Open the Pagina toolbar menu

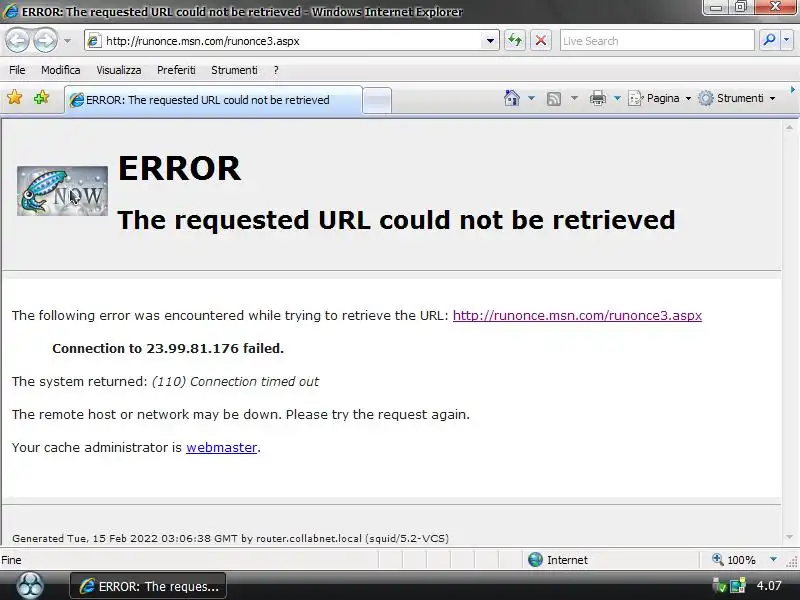(x=660, y=98)
